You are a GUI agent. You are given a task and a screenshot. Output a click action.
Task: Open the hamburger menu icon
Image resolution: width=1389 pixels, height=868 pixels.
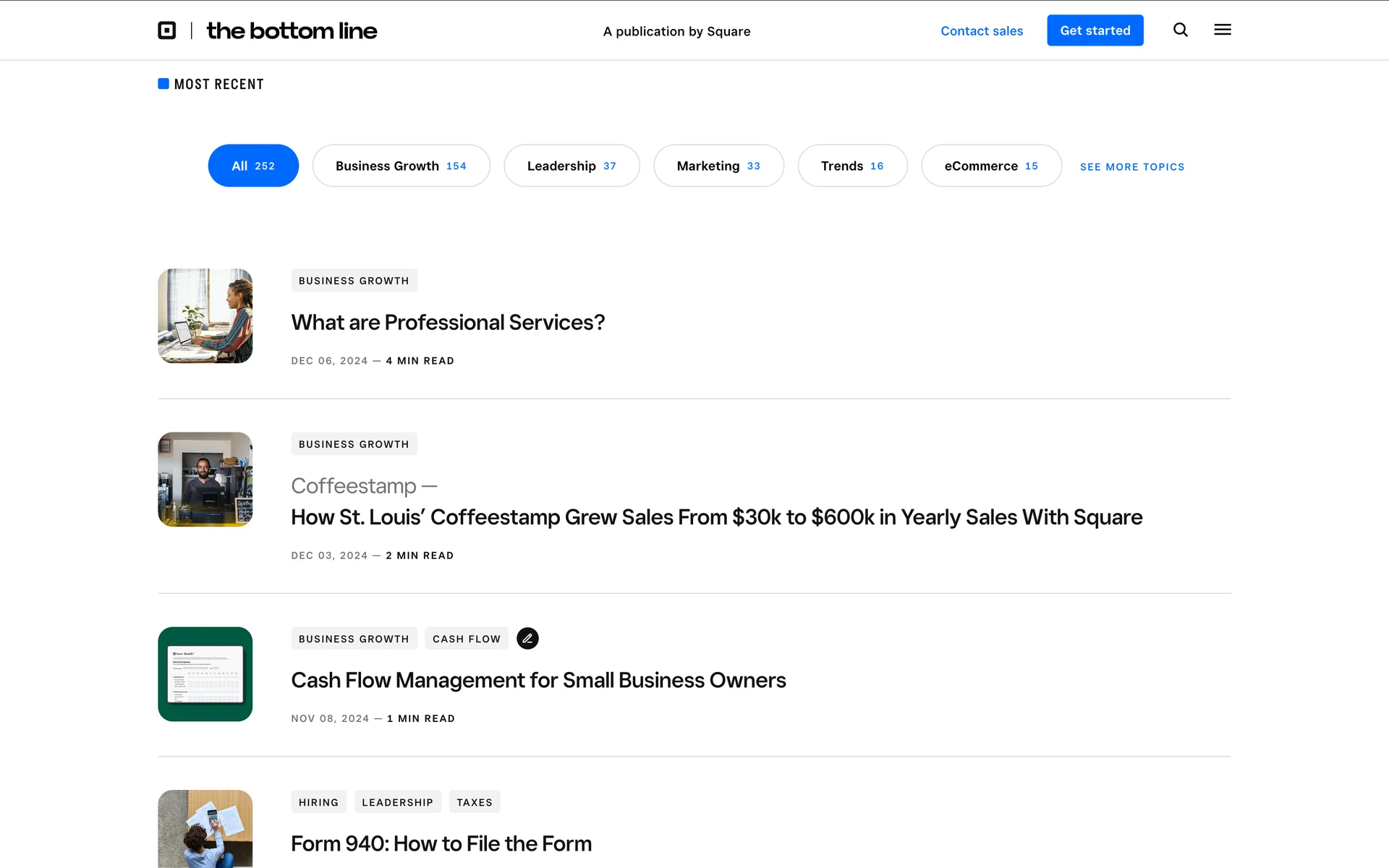click(x=1222, y=30)
